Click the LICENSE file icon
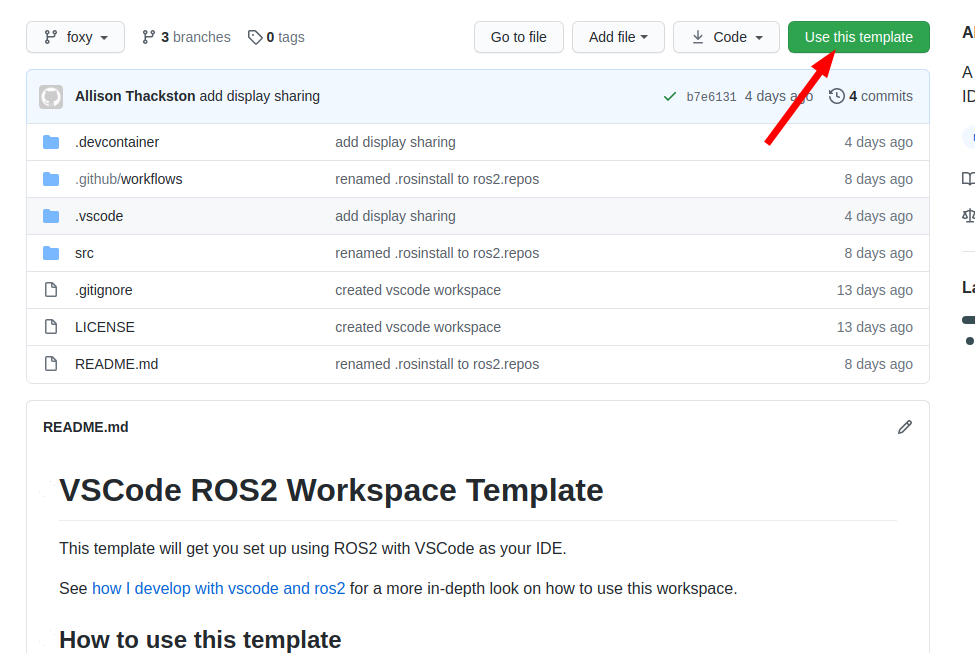This screenshot has width=975, height=653. pyautogui.click(x=51, y=327)
